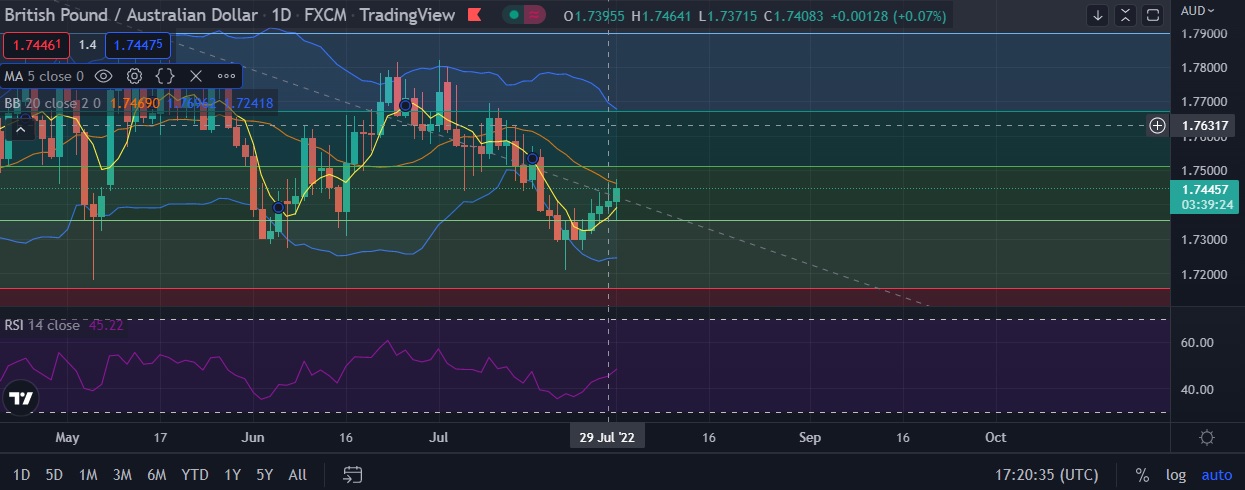
Task: Click the MA 5 close 0 label
Action: coord(44,75)
